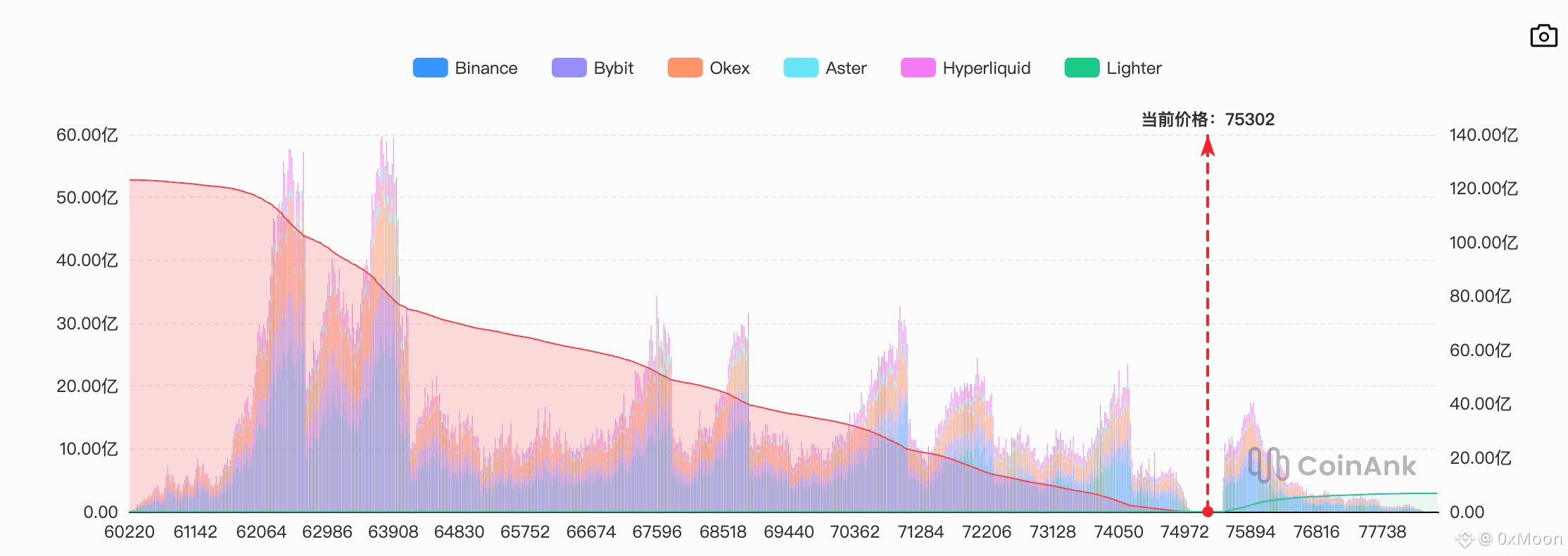This screenshot has width=1568, height=556.
Task: Click the right axis label 80.00亿
Action: tap(1481, 296)
